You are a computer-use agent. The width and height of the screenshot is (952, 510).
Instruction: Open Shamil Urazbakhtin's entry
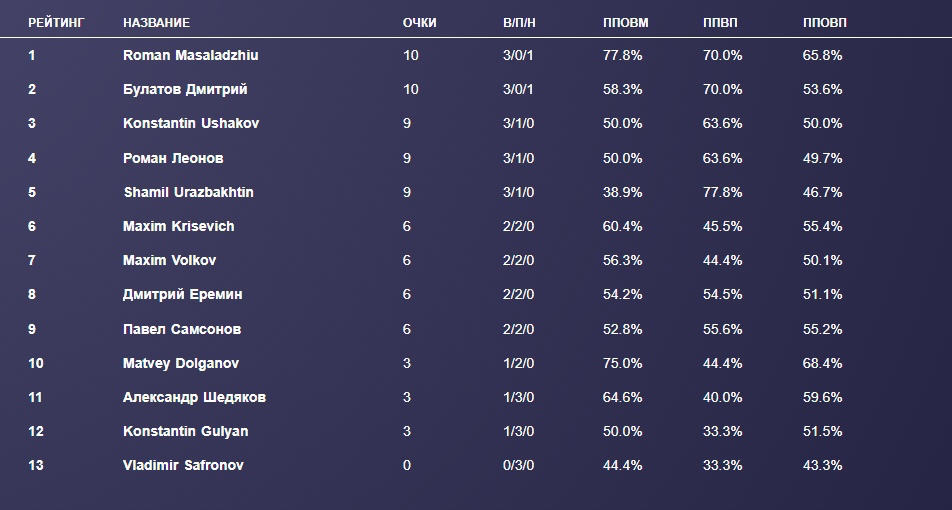pos(188,192)
